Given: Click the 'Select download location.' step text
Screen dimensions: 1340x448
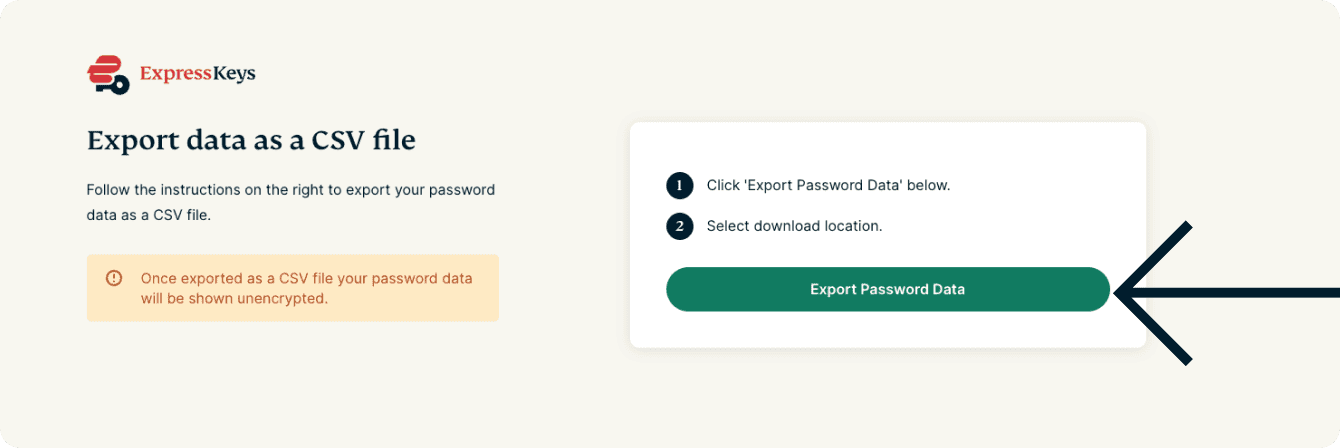Looking at the screenshot, I should pos(794,226).
